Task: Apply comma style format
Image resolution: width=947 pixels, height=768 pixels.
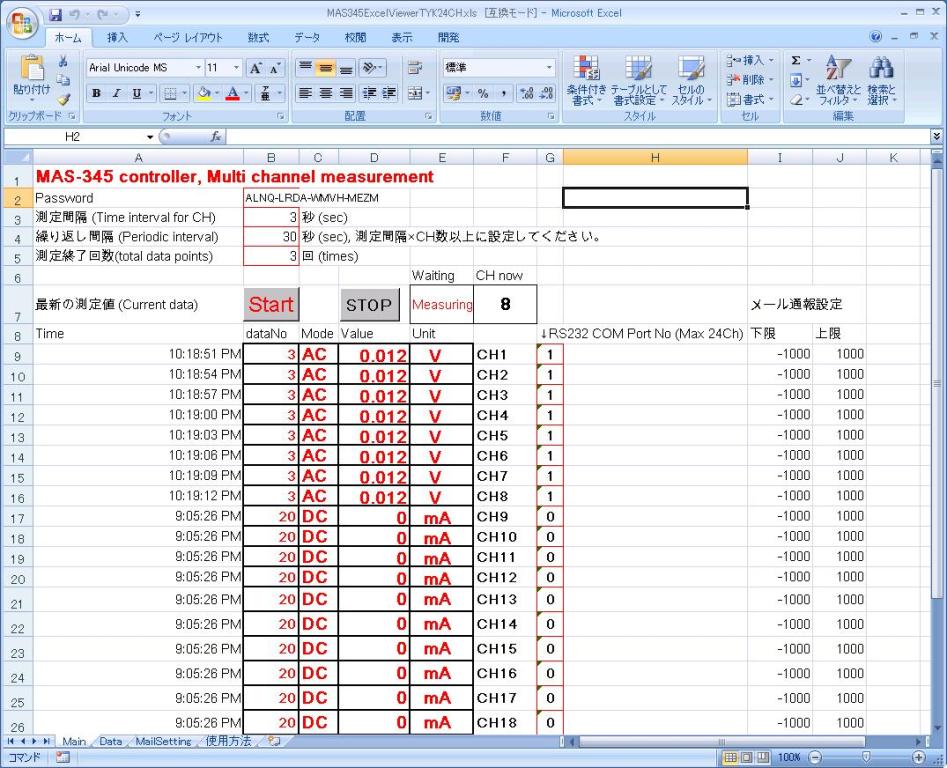Action: pyautogui.click(x=502, y=93)
